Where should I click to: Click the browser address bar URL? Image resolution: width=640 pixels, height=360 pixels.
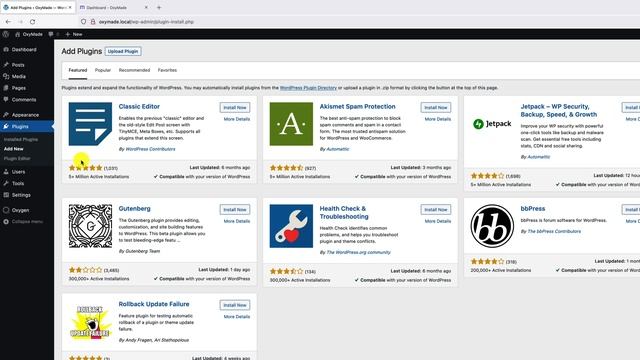(x=146, y=22)
